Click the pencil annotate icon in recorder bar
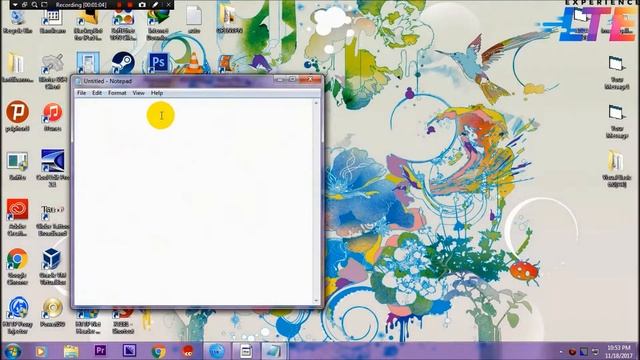This screenshot has width=640, height=360. click(156, 5)
